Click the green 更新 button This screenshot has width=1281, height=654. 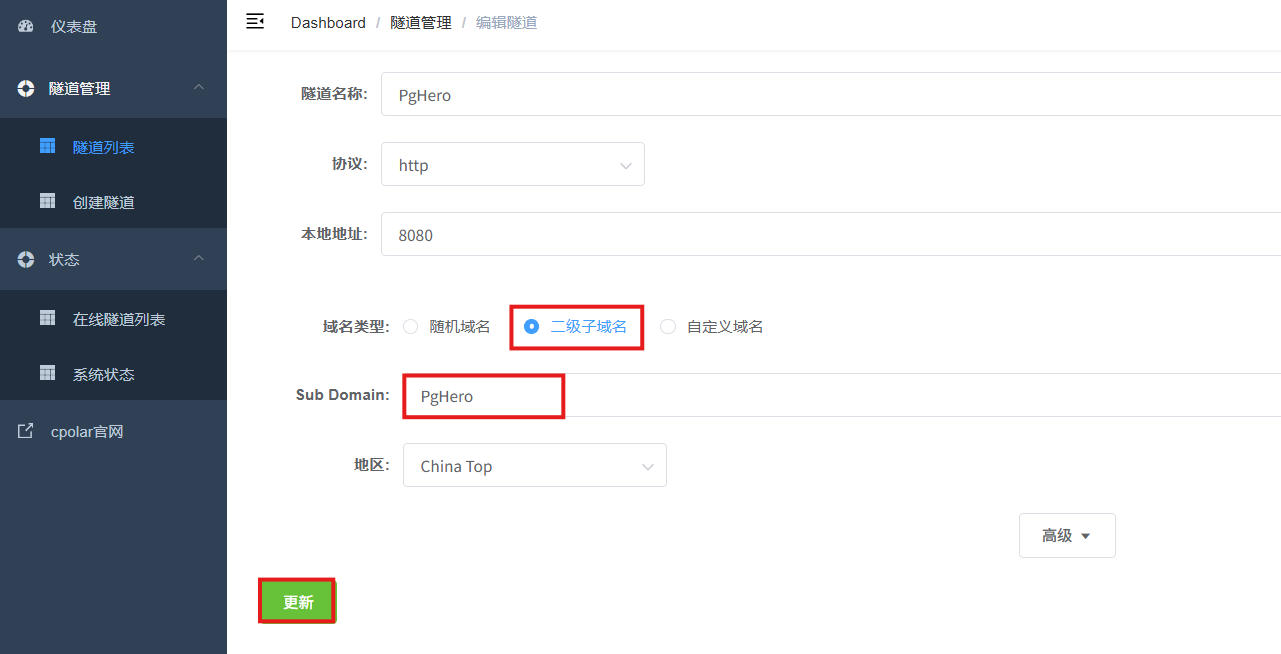tap(298, 601)
